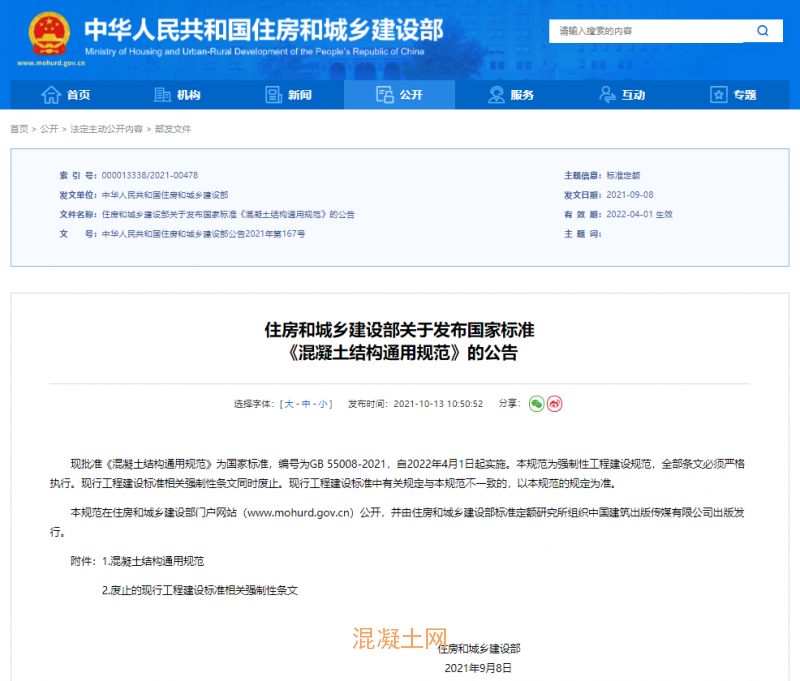Click the 专题 star icon
The image size is (800, 681).
718,95
